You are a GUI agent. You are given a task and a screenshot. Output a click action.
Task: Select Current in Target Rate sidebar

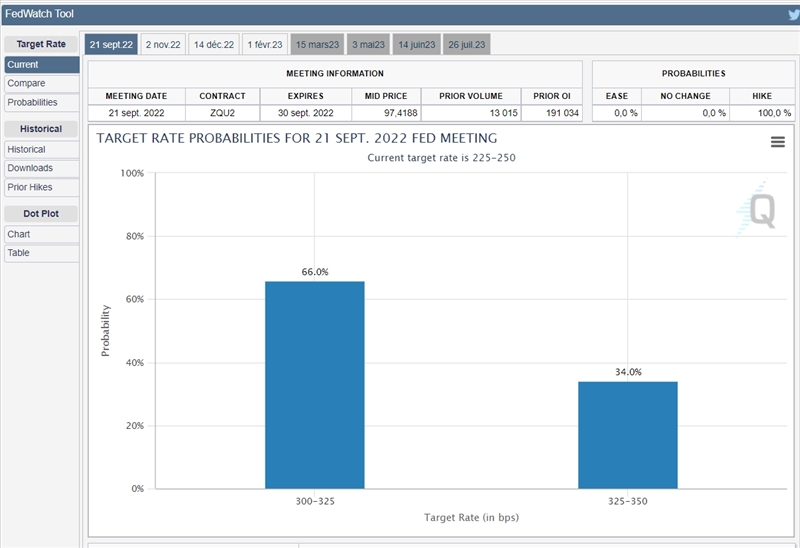pos(40,65)
